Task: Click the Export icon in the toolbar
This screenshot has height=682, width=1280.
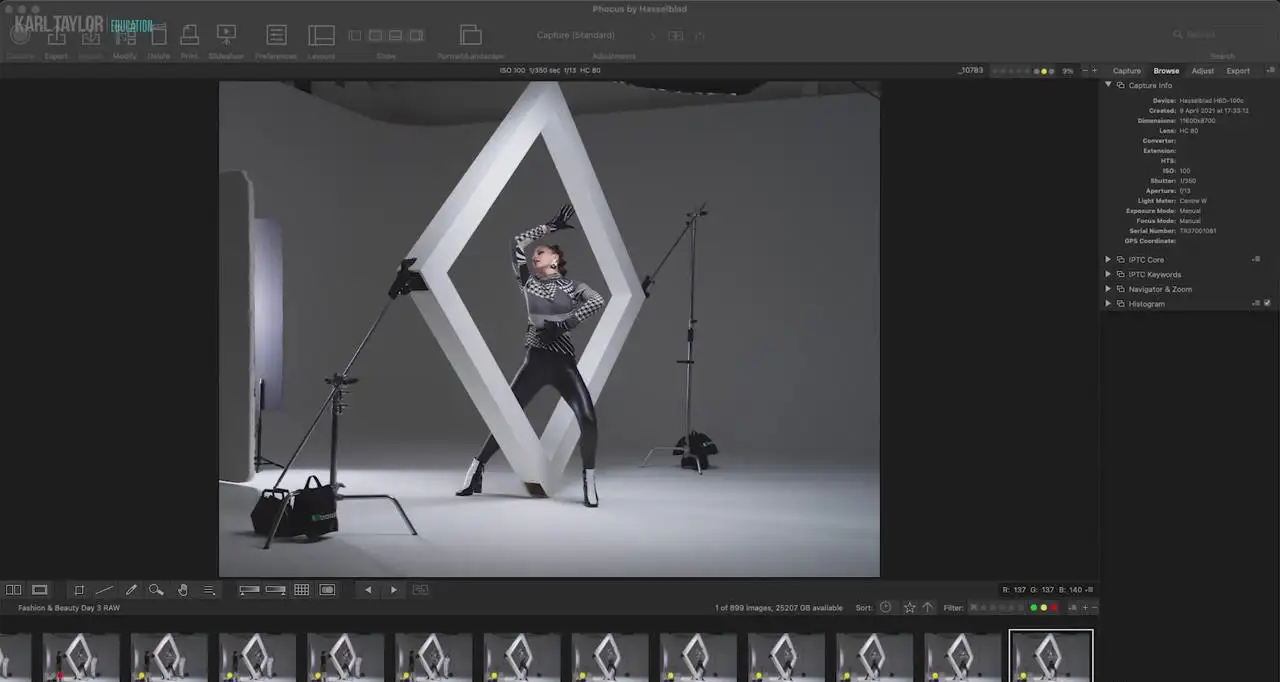Action: pyautogui.click(x=56, y=35)
